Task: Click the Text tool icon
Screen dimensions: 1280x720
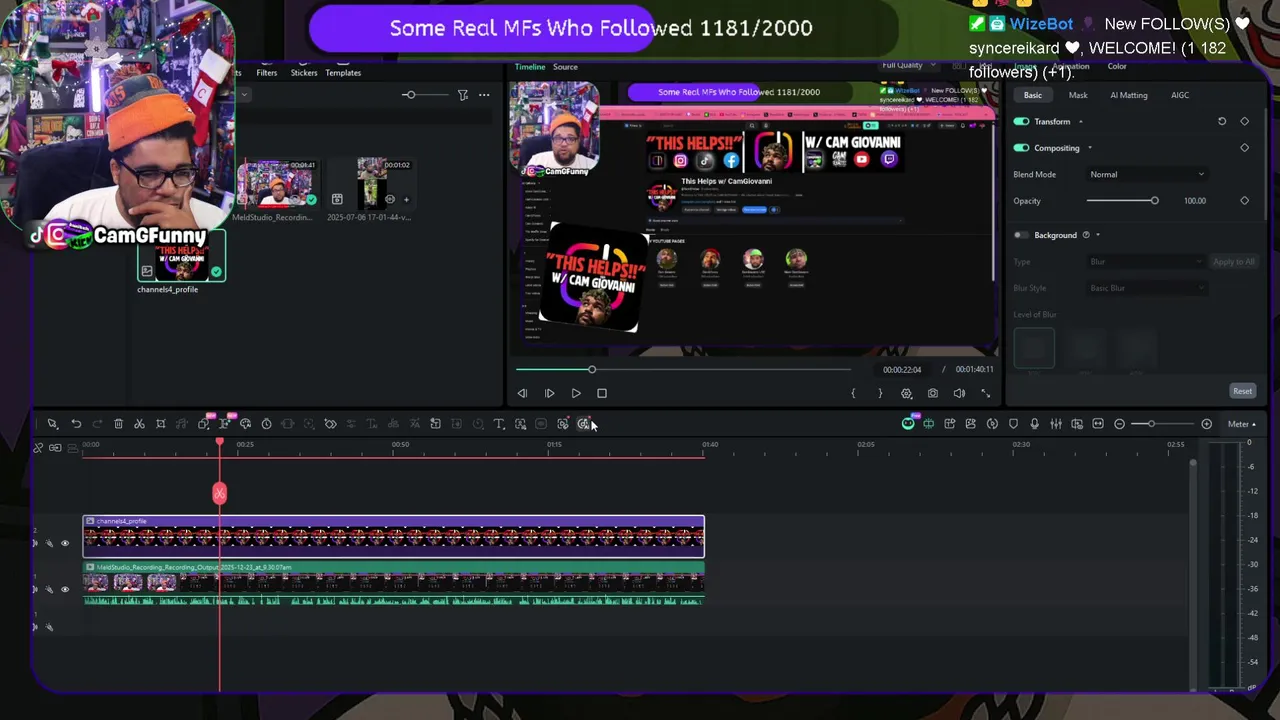Action: click(498, 424)
